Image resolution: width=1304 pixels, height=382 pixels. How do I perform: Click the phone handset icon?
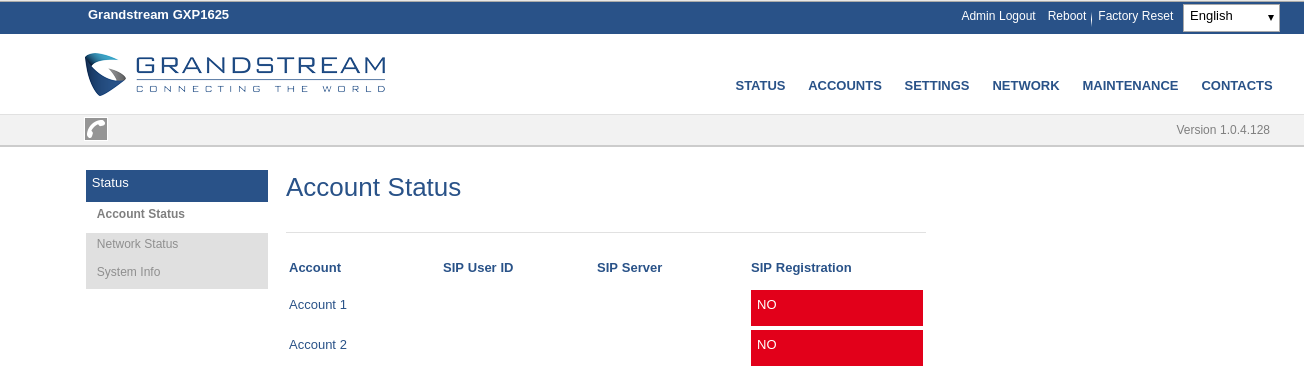pyautogui.click(x=96, y=129)
